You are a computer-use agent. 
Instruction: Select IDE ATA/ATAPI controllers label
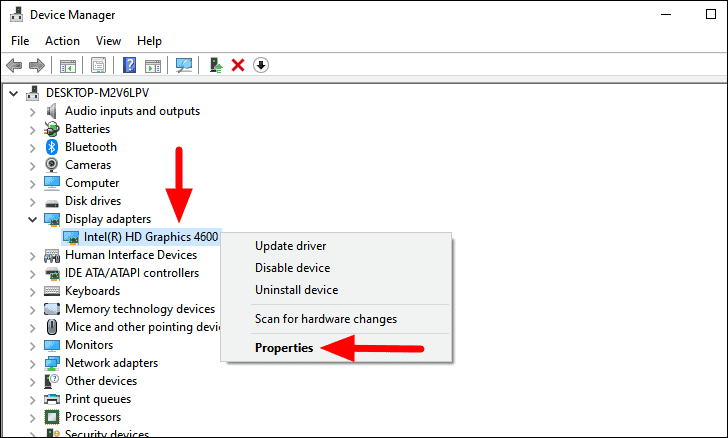point(132,273)
